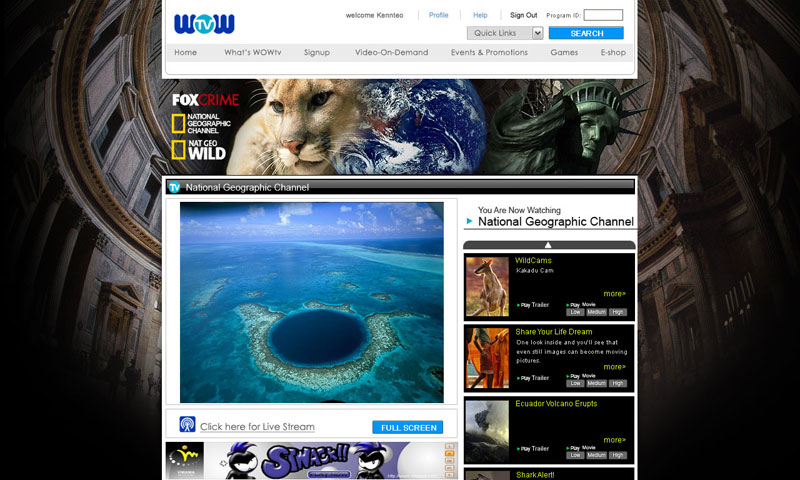This screenshot has width=800, height=480.
Task: Click Sign Out
Action: point(523,15)
